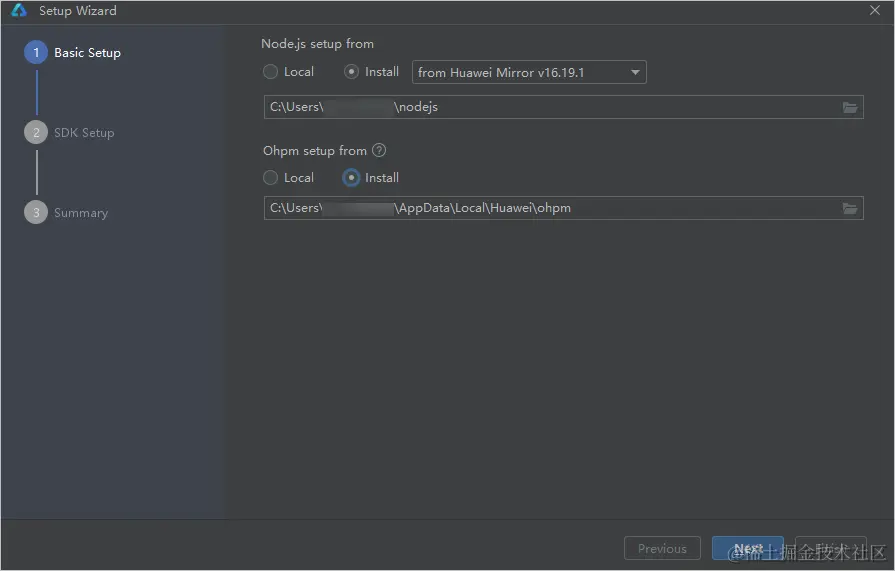This screenshot has width=895, height=571.
Task: Click the Previous button
Action: tap(662, 548)
